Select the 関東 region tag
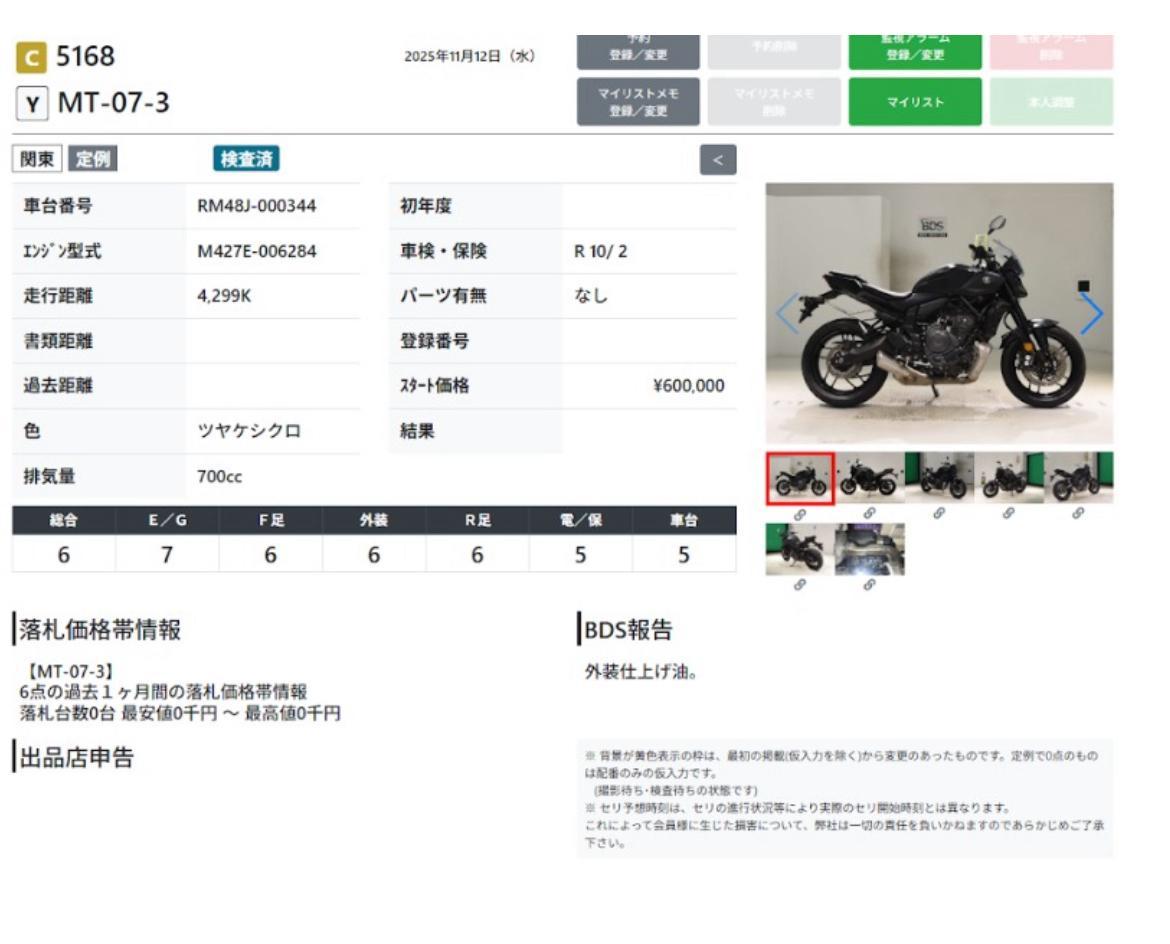 (x=37, y=159)
